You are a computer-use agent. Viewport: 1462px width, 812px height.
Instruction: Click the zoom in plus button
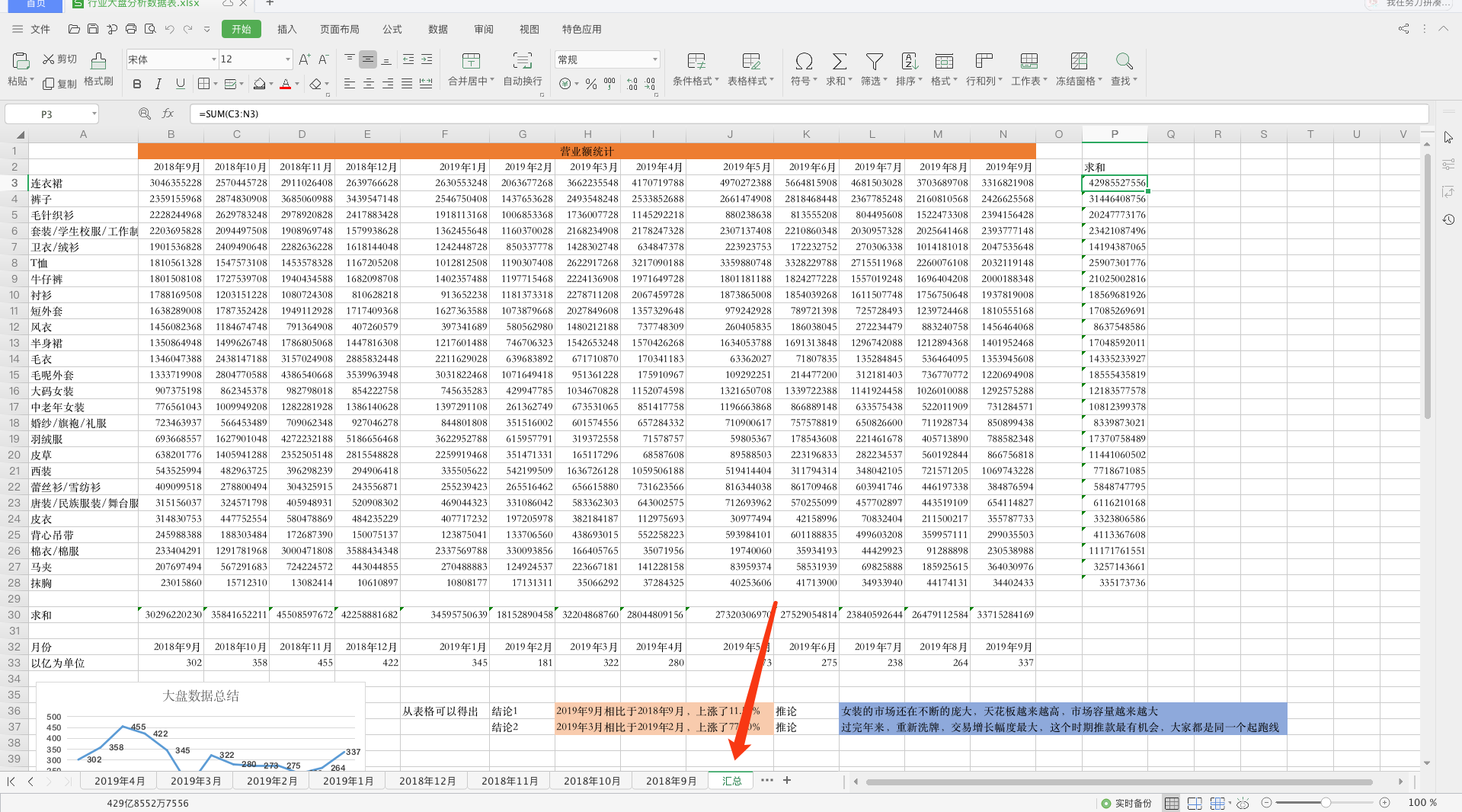point(1385,803)
